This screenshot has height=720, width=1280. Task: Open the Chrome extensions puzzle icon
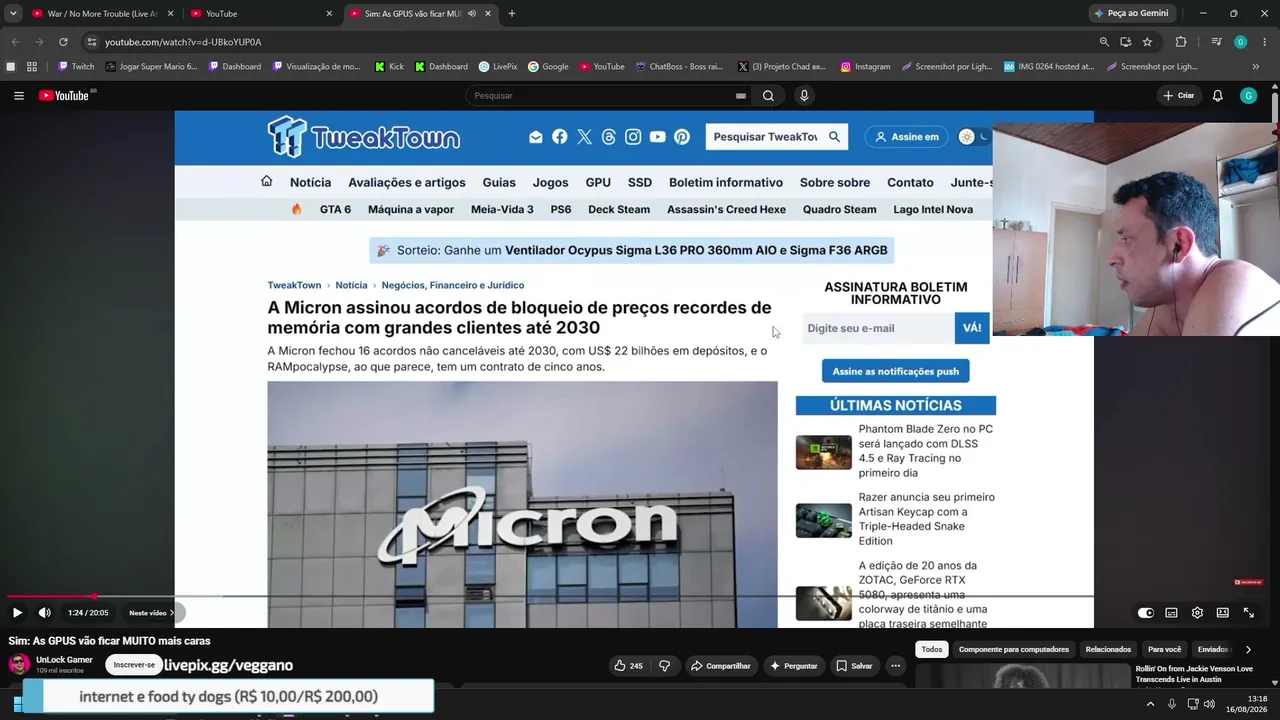coord(1181,42)
